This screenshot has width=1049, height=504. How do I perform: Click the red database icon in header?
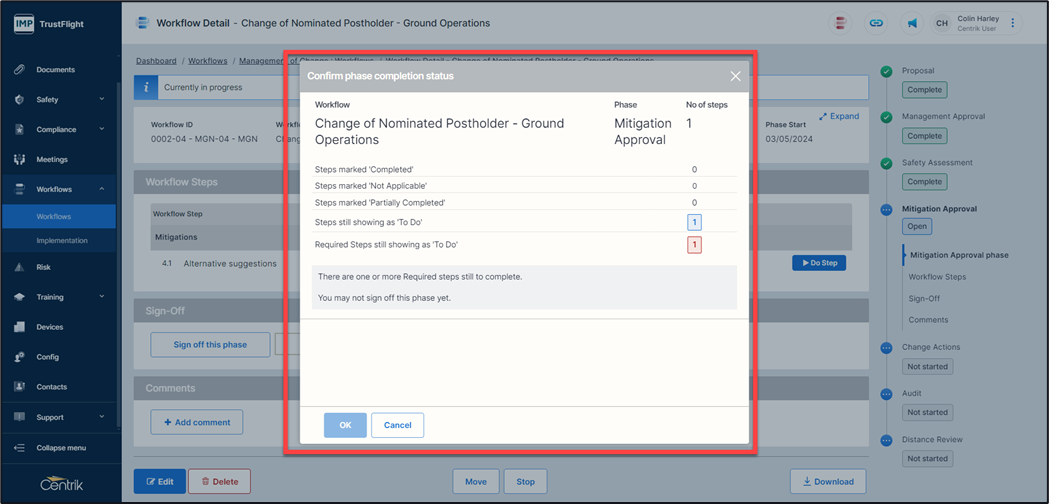coord(840,23)
